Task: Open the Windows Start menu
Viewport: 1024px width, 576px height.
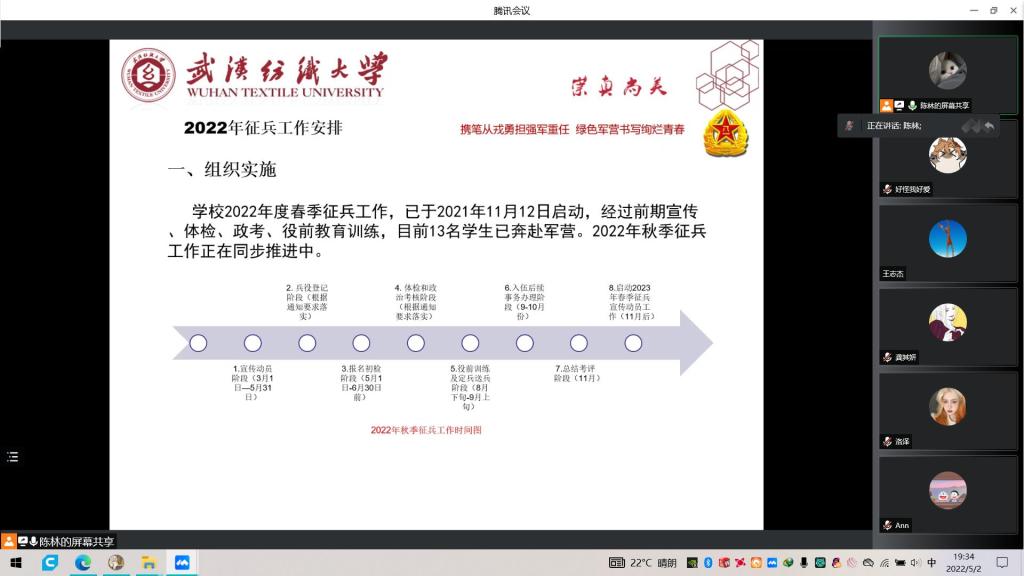Action: tap(17, 563)
